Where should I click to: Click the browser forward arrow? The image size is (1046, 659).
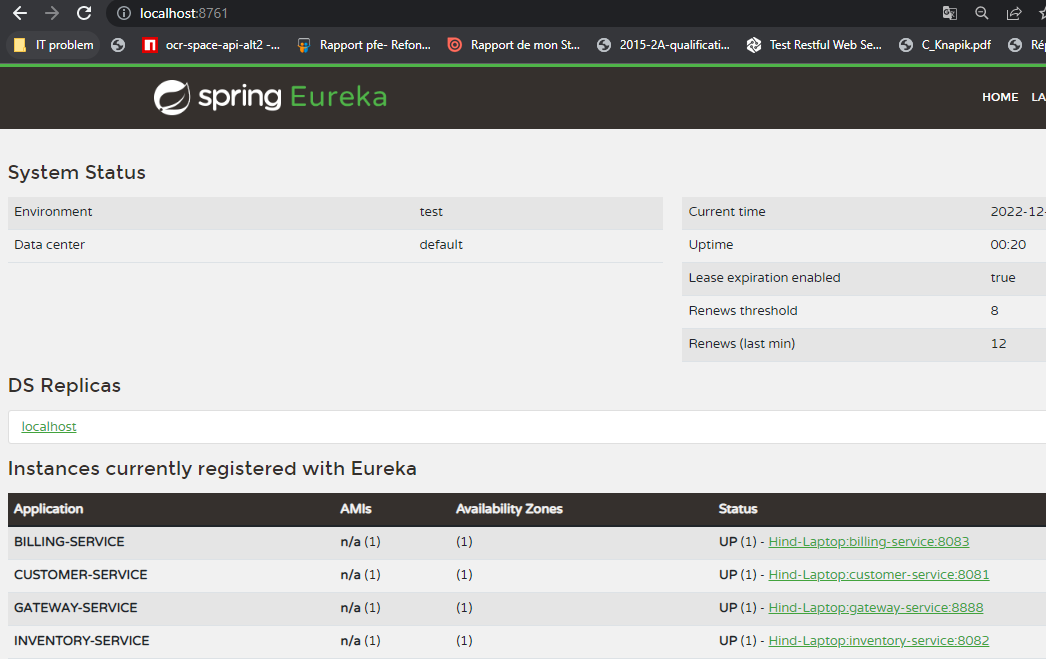click(52, 13)
